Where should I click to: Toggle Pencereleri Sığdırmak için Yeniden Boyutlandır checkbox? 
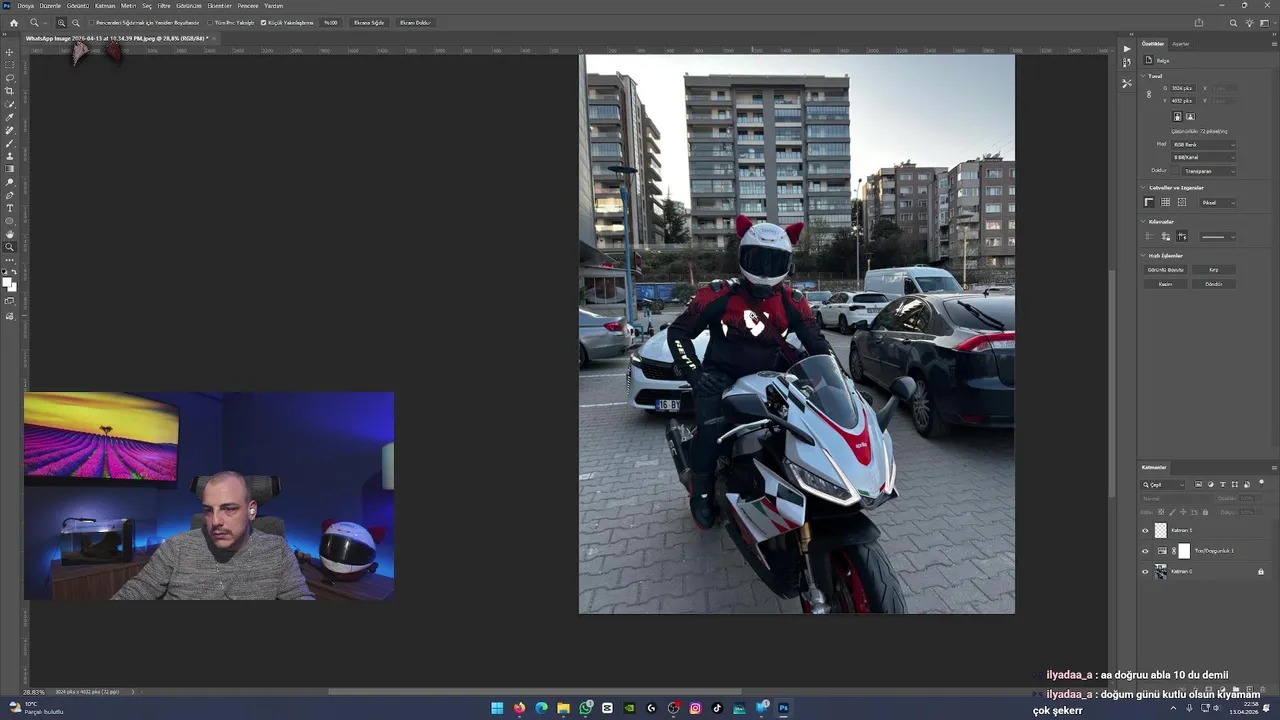(x=92, y=22)
